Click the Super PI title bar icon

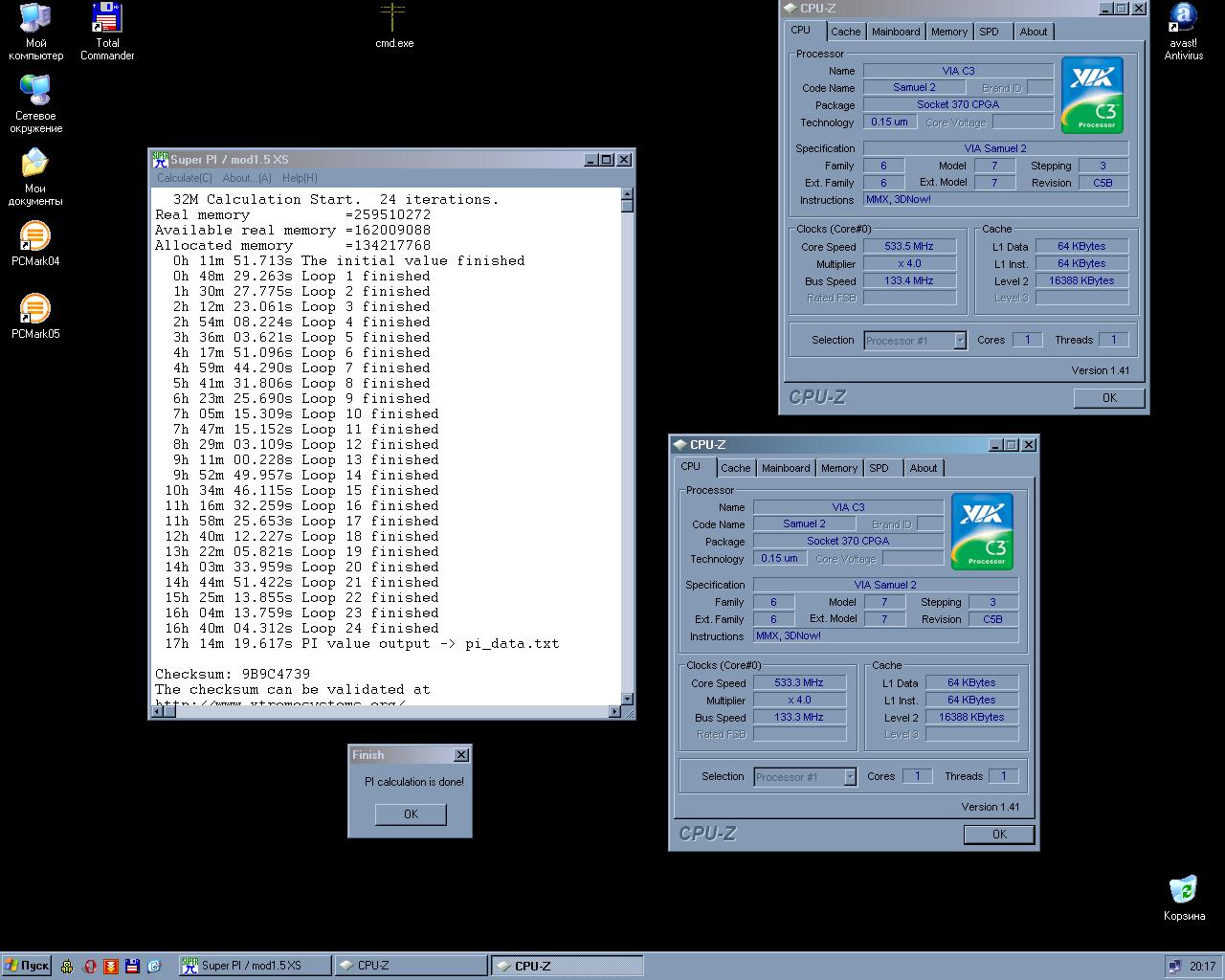tap(161, 160)
